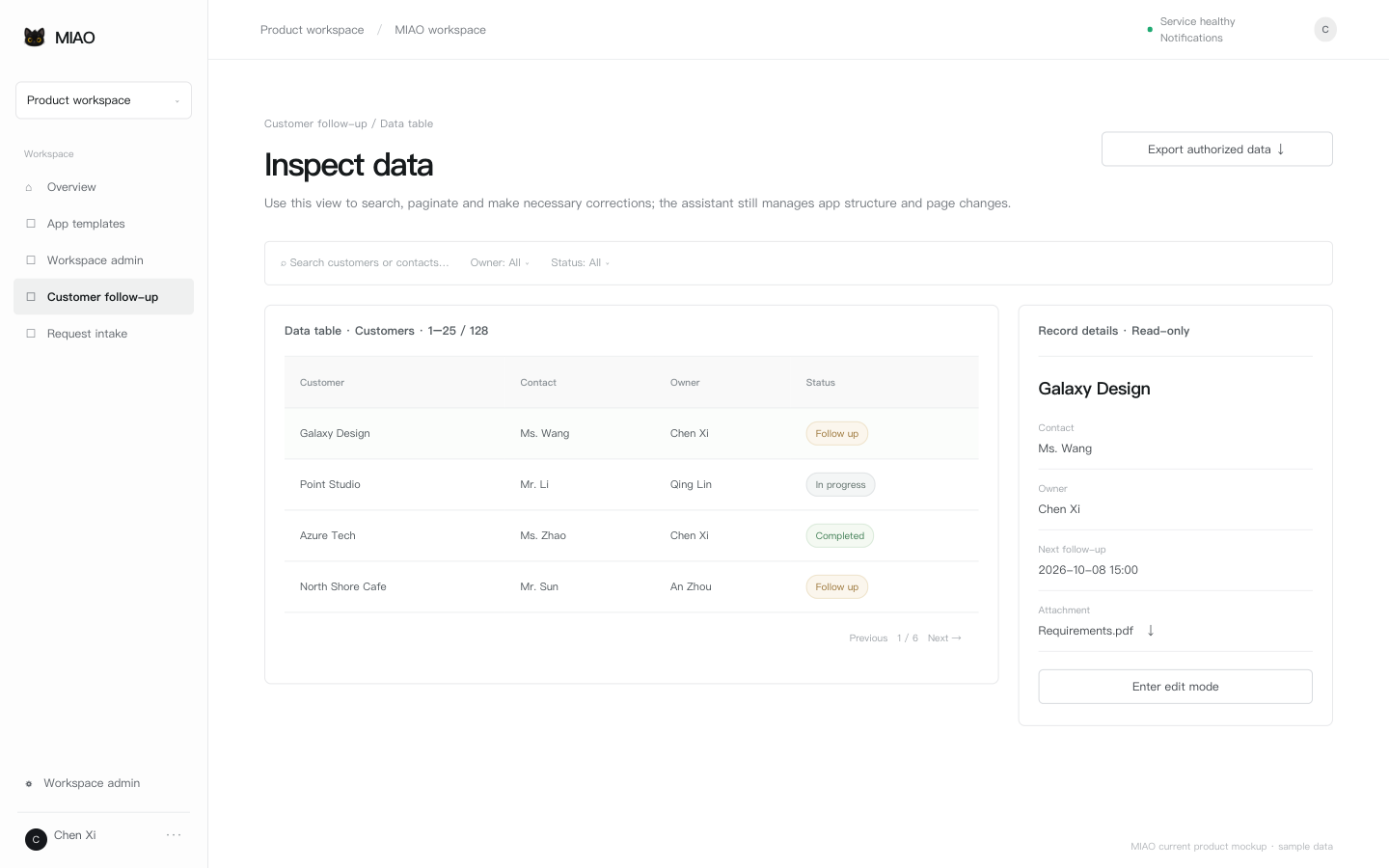The width and height of the screenshot is (1389, 868).
Task: Open the Status: All filter dropdown
Action: 580,262
